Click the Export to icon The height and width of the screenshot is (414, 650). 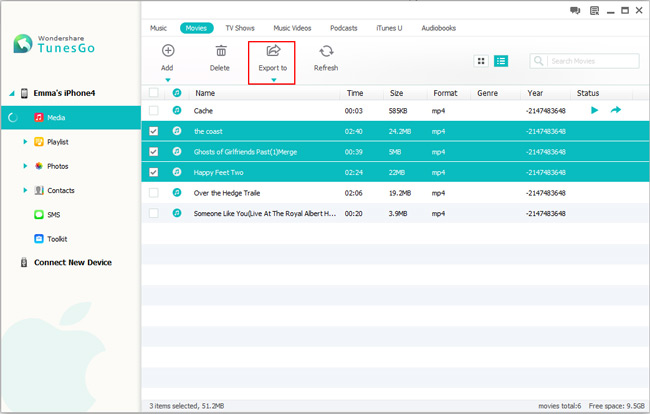273,51
